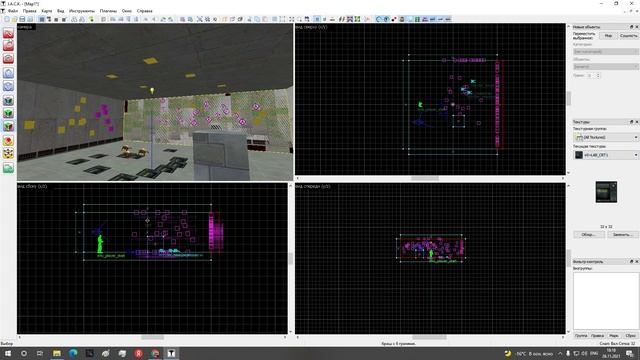
Task: Click the Мир button in New Objects panel
Action: [608, 36]
